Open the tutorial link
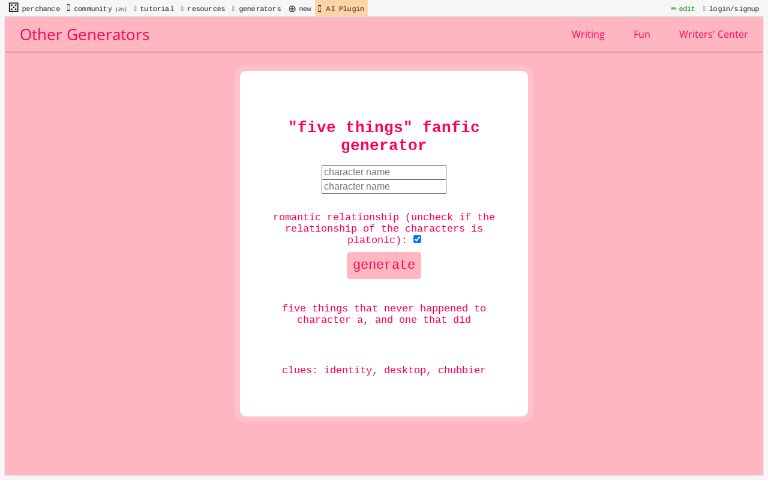 coord(154,8)
